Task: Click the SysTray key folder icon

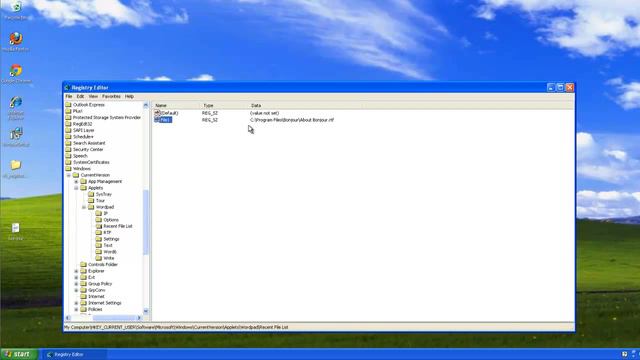Action: click(x=91, y=194)
